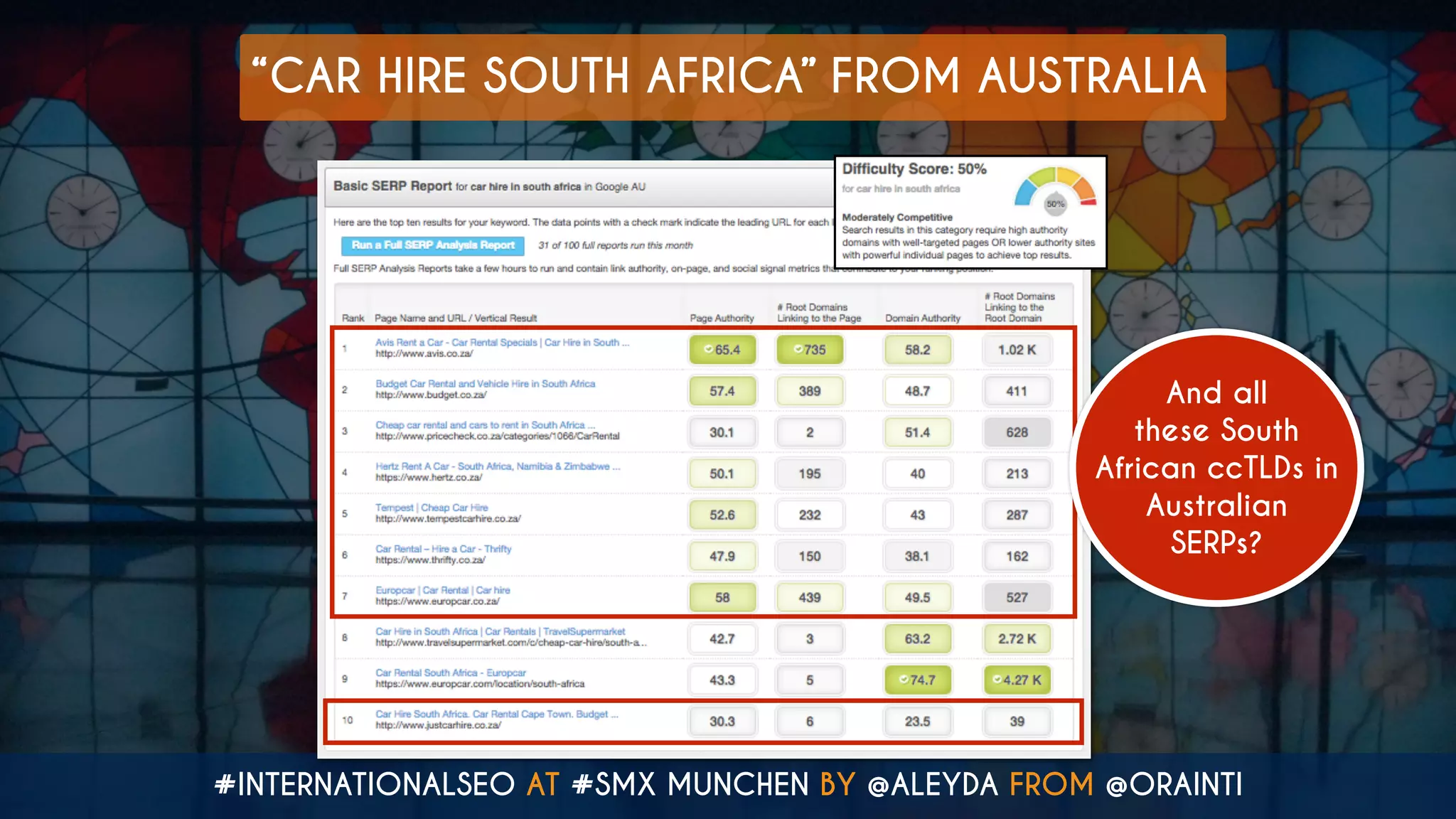Open the Car Rental South Africa Europcar link
1456x819 pixels.
[x=451, y=673]
